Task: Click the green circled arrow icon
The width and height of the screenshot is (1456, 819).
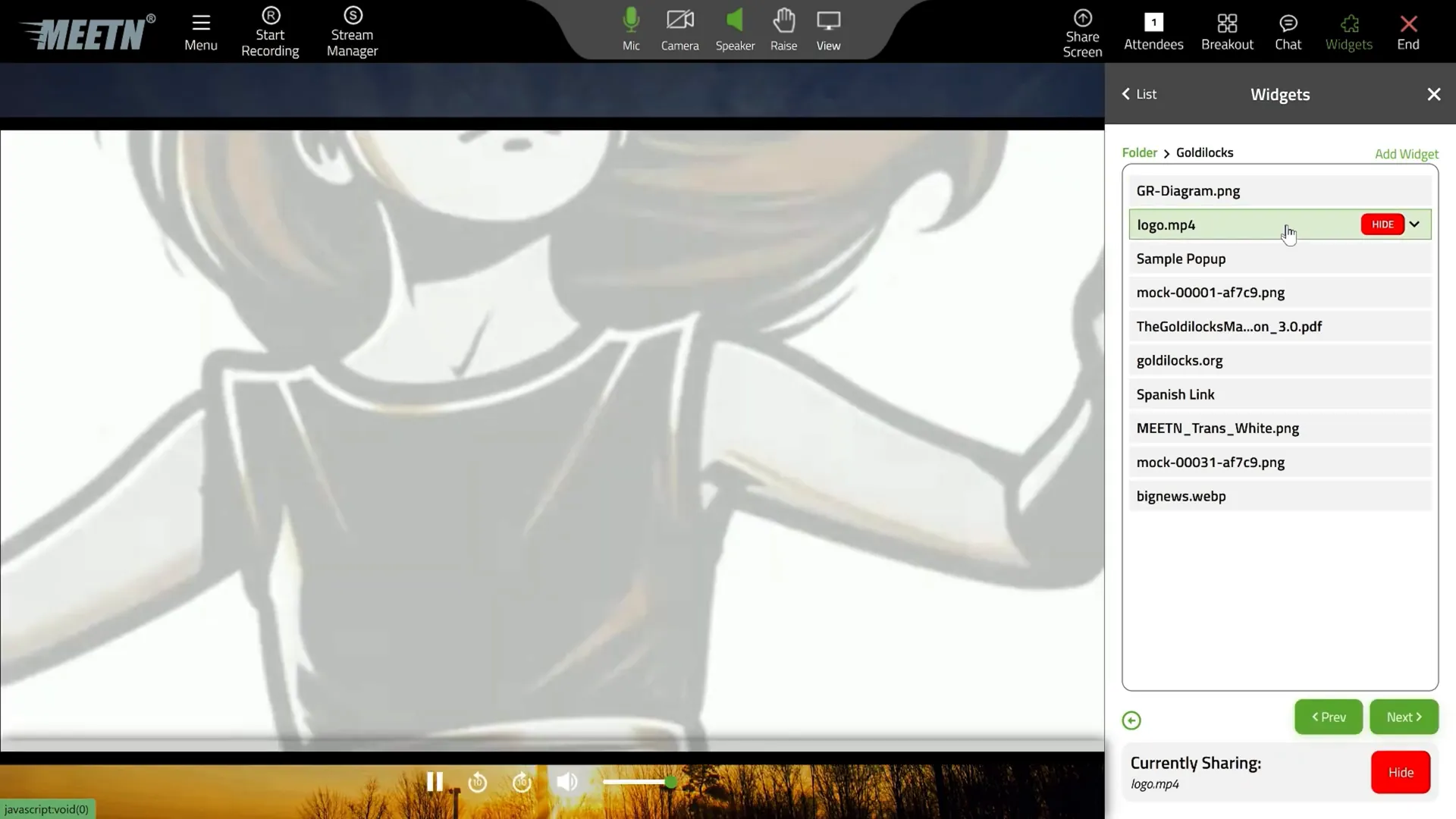Action: 1131,720
